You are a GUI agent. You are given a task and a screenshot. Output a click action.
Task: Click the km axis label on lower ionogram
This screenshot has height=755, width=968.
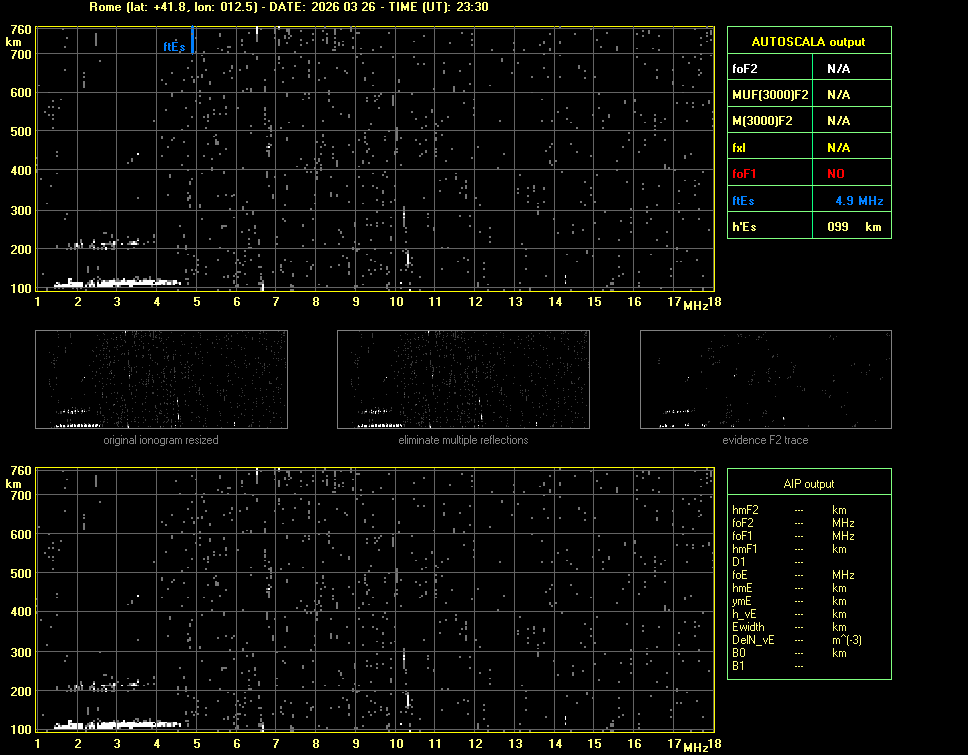tap(13, 483)
